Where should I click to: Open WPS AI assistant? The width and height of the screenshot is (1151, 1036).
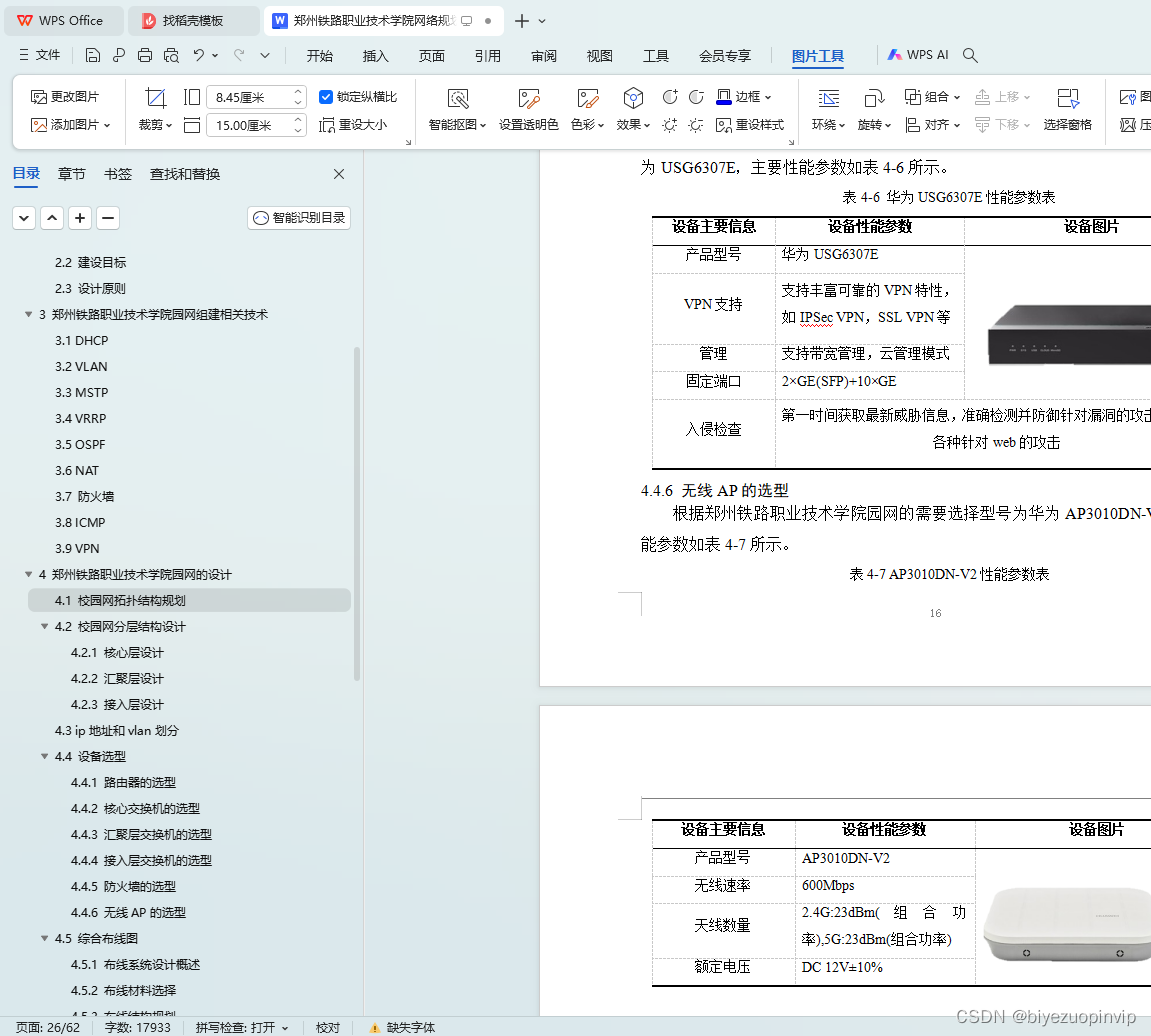(x=918, y=55)
